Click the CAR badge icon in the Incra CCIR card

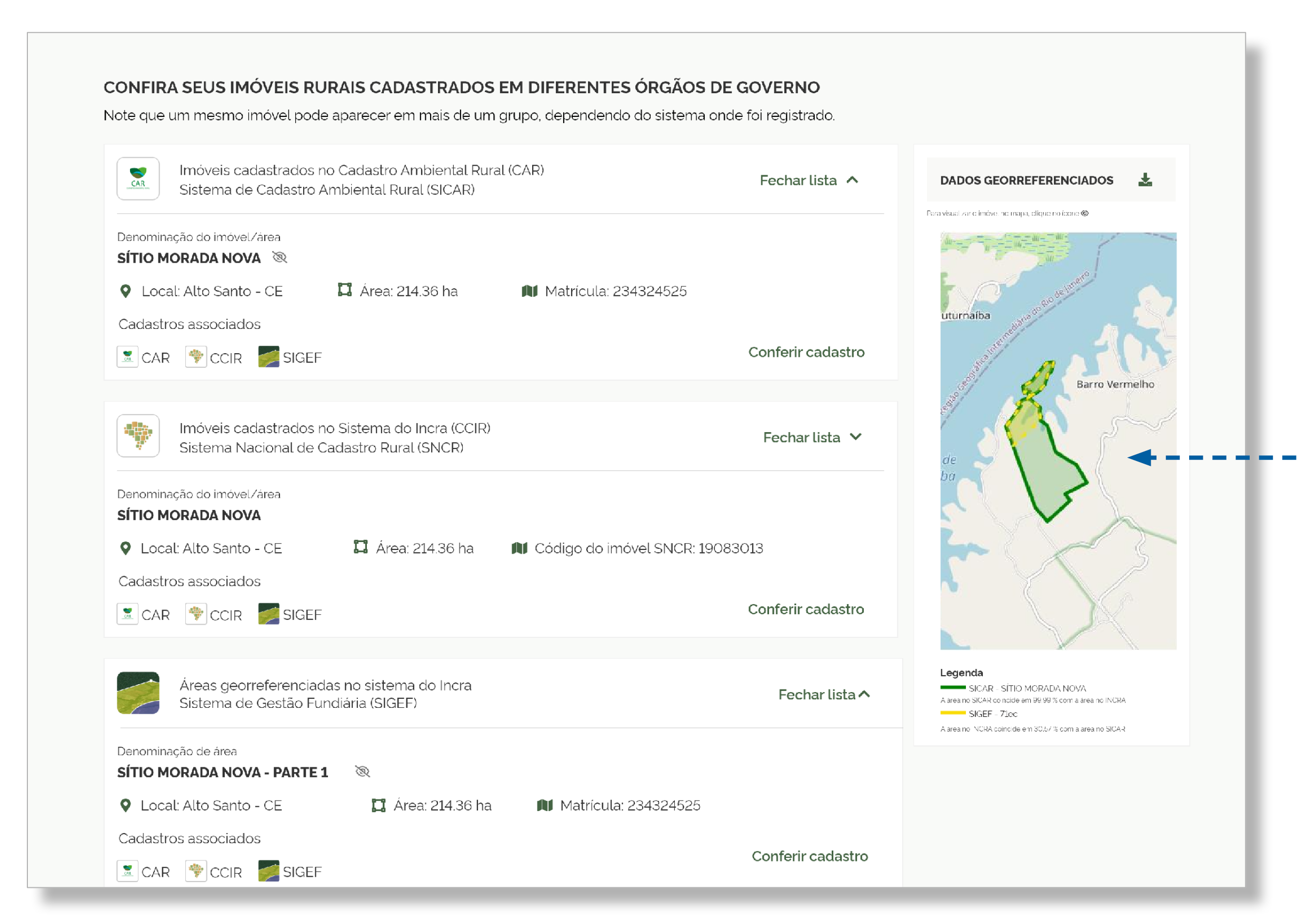point(127,614)
